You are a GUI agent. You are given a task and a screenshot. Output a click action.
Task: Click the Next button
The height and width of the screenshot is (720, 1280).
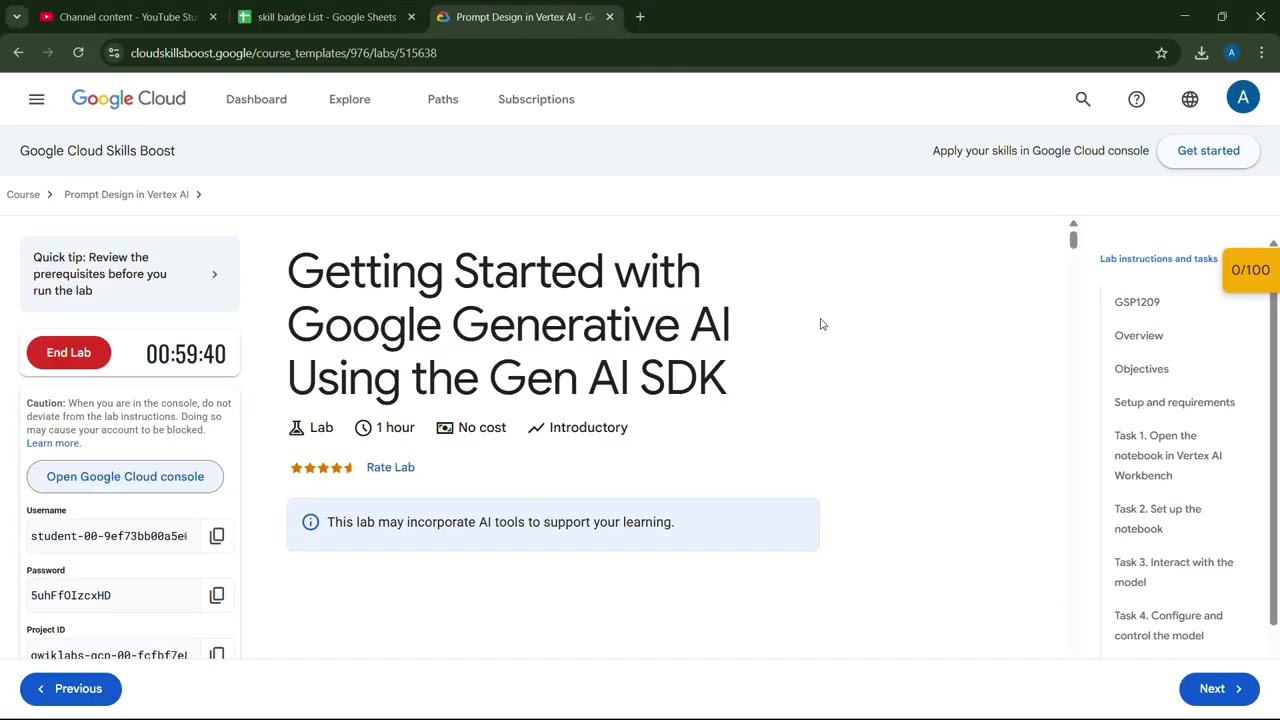1219,689
